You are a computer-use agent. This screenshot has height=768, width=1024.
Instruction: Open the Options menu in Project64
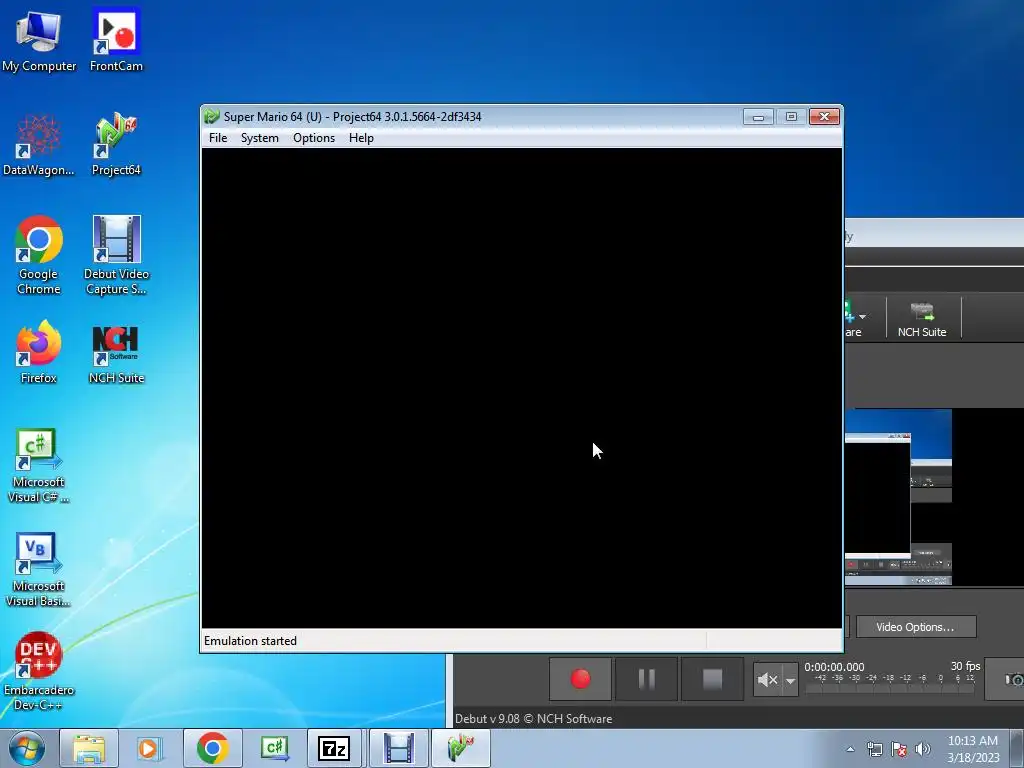[313, 138]
